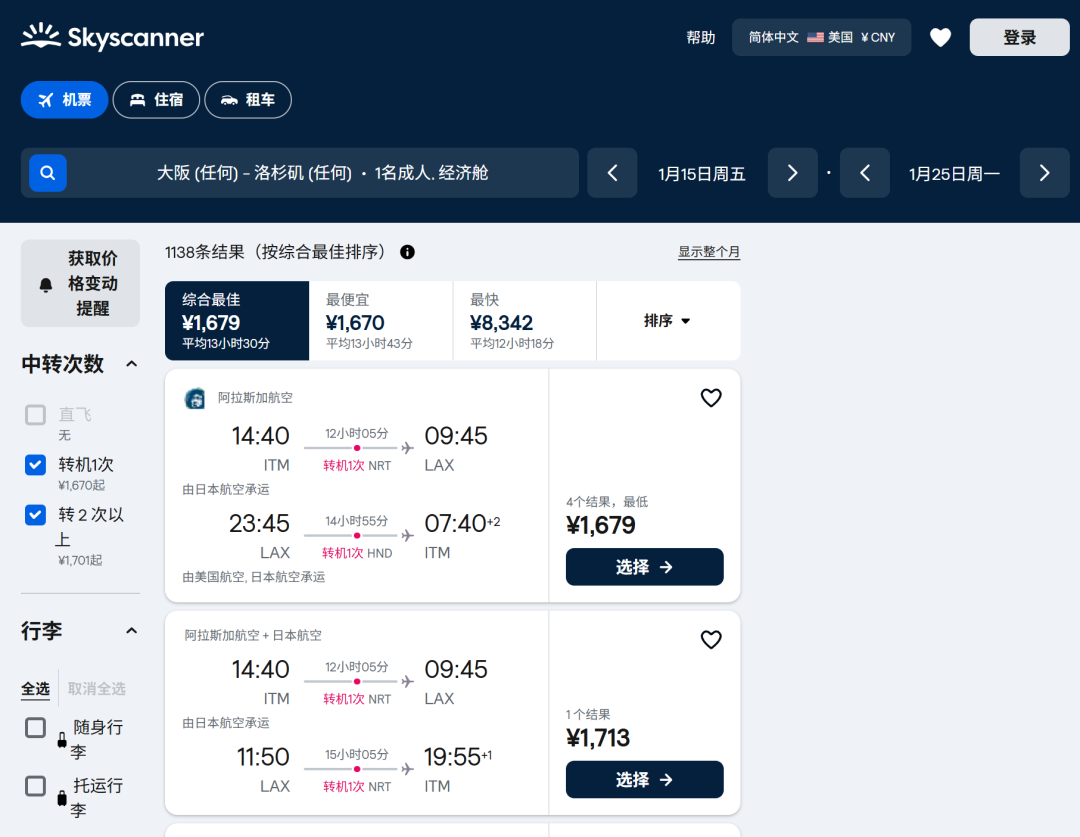Click 选择 for the ¥1,713 flight
Screen dimensions: 1080x837
click(x=645, y=780)
